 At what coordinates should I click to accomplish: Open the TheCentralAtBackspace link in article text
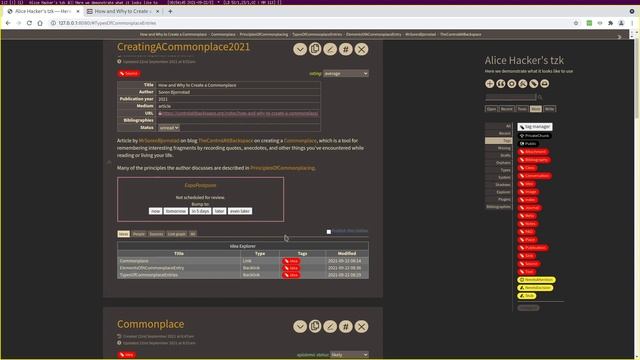click(225, 140)
